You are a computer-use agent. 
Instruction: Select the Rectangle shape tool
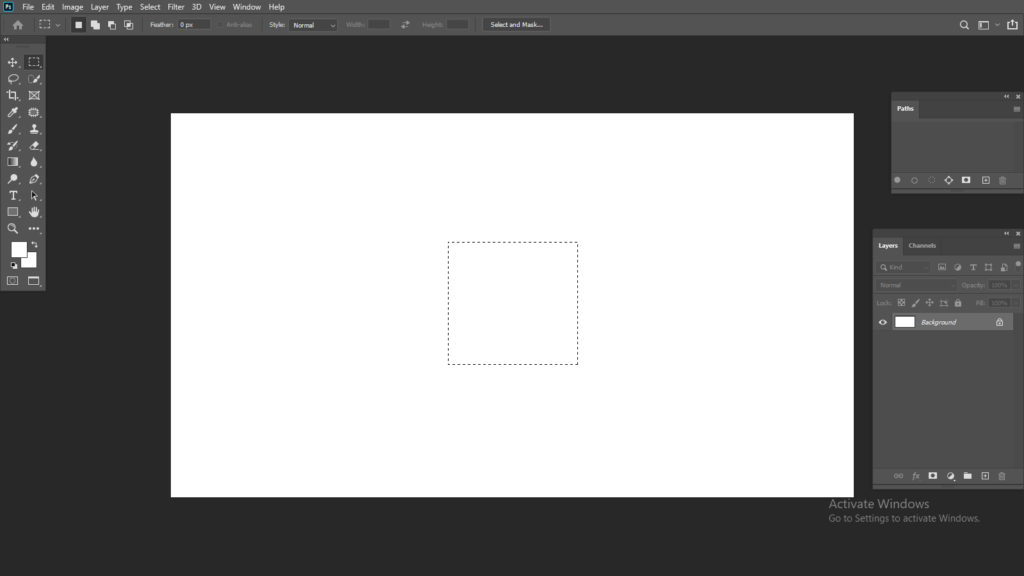12,212
